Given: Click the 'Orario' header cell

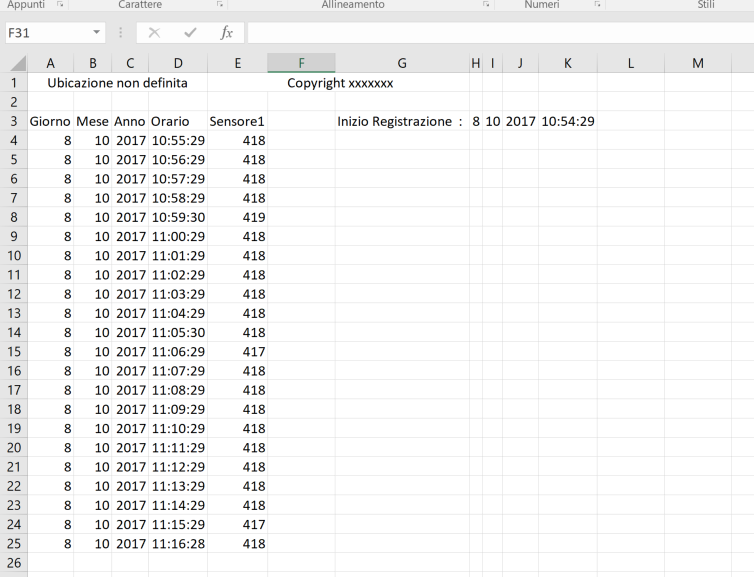Looking at the screenshot, I should (x=178, y=121).
